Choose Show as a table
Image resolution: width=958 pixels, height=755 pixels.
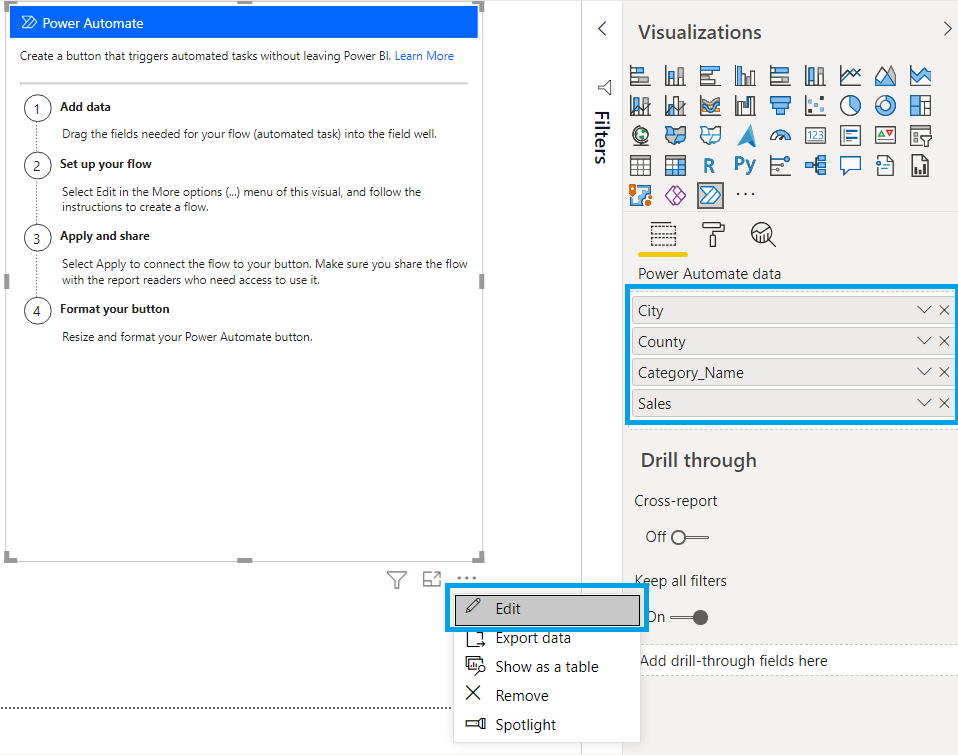click(x=547, y=666)
